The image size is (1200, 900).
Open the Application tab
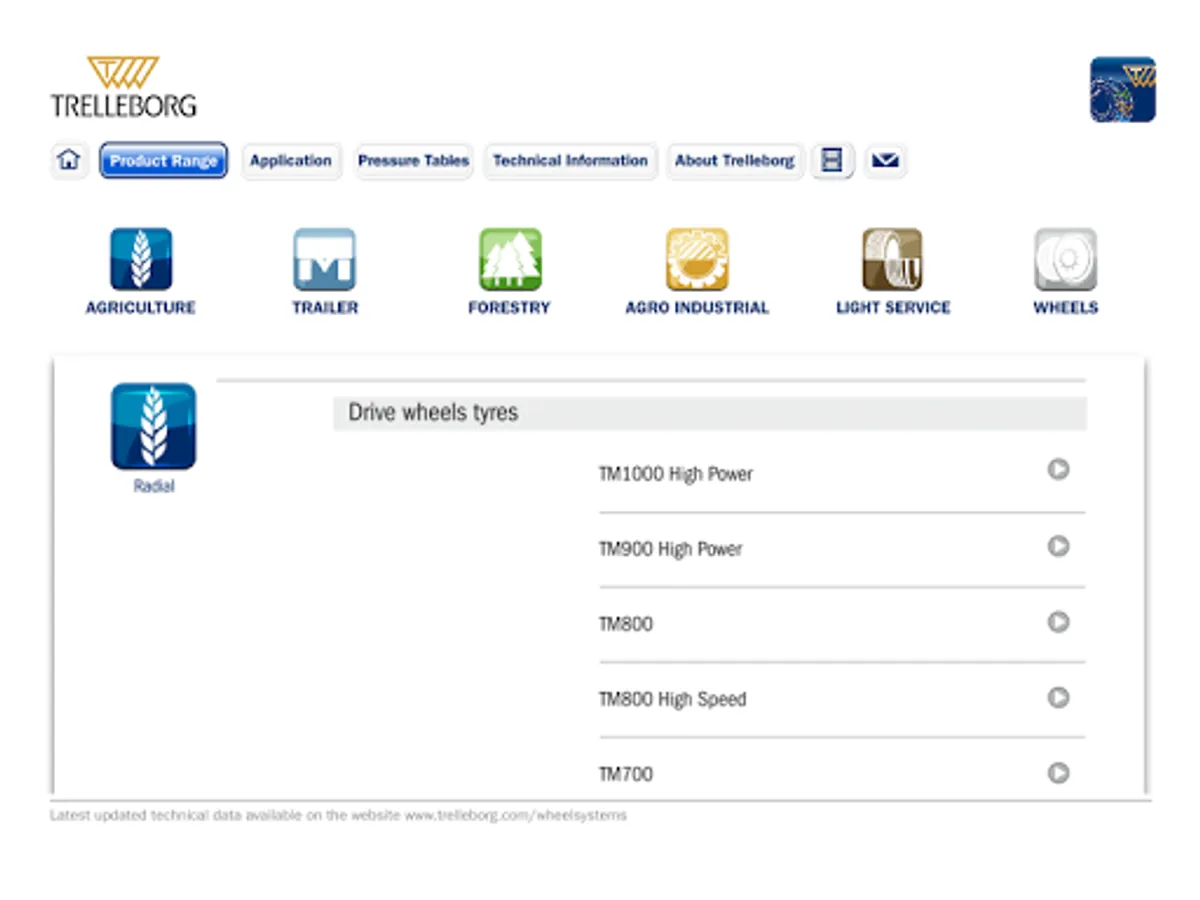coord(291,160)
